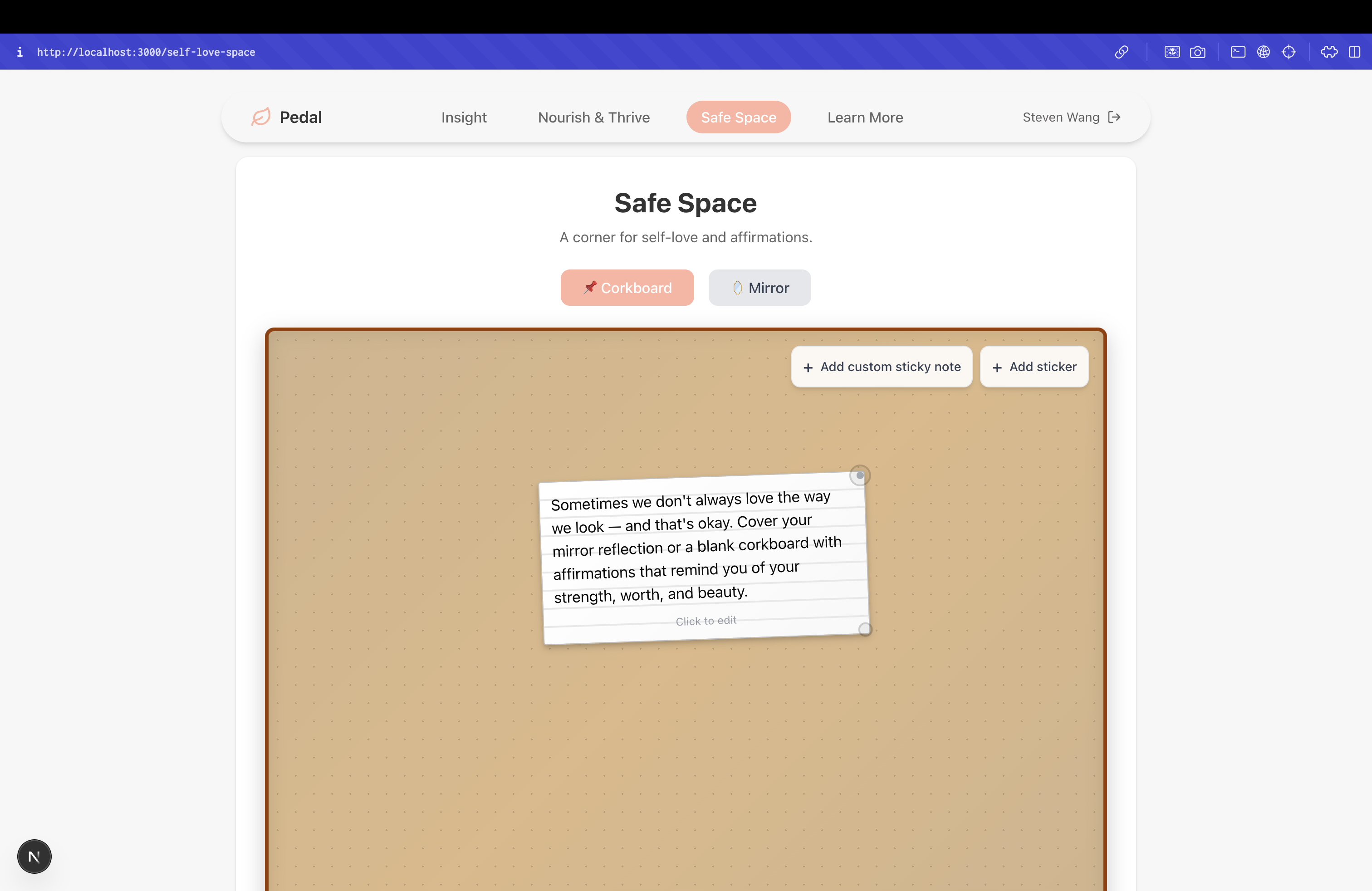Screen dimensions: 1372x891
Task: Click the flower image capture icon
Action: click(1172, 52)
